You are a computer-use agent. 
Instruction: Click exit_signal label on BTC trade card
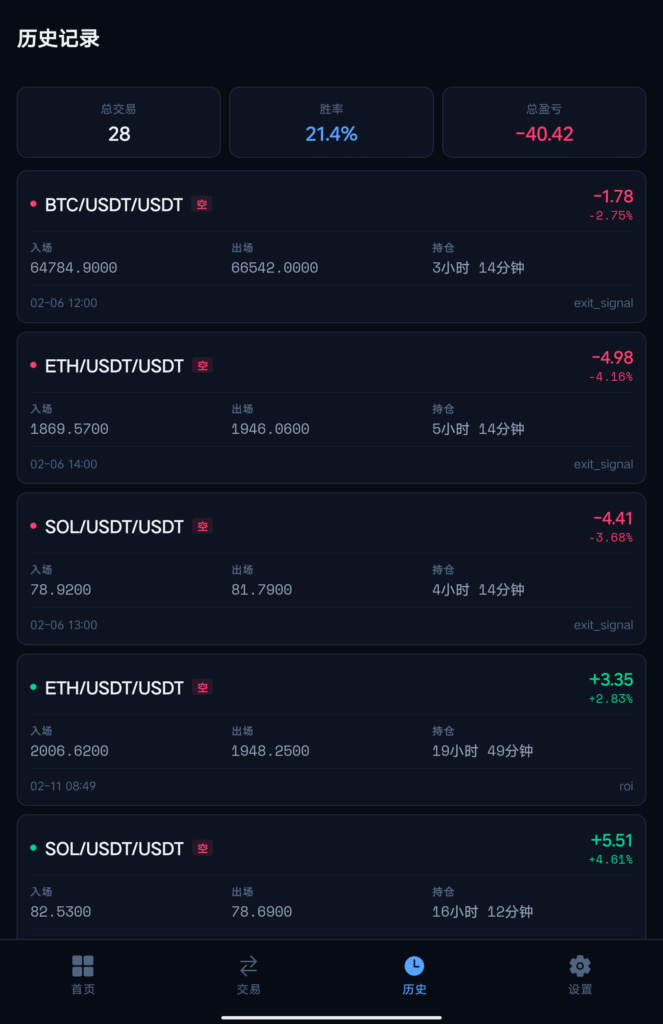pos(604,303)
